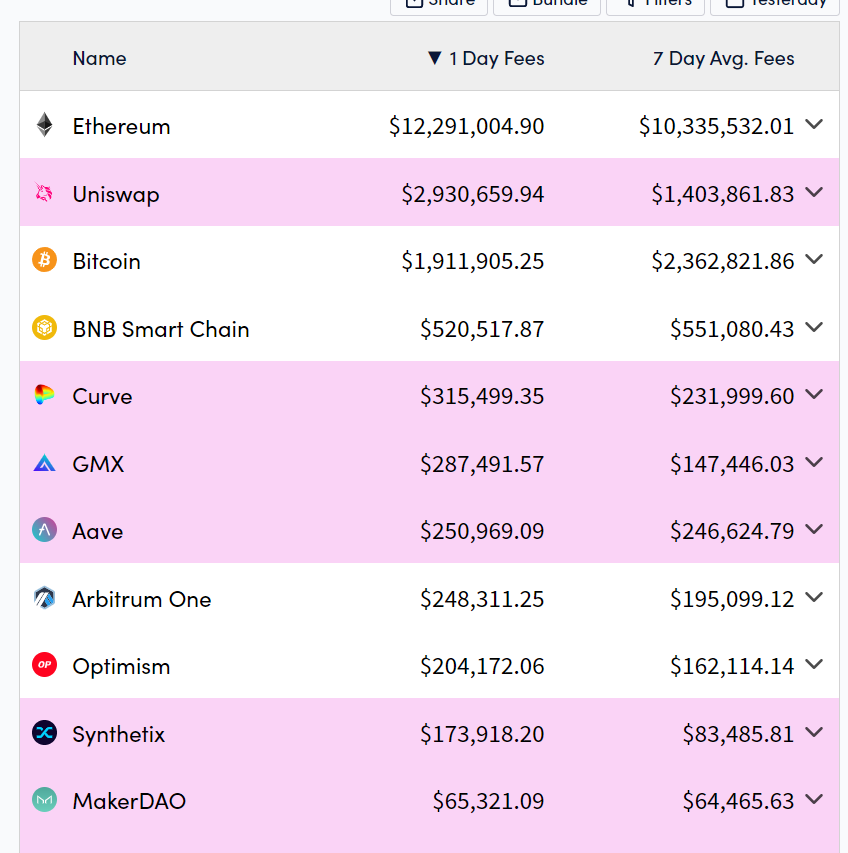This screenshot has width=848, height=853.
Task: Sort by Name column header
Action: coord(100,58)
